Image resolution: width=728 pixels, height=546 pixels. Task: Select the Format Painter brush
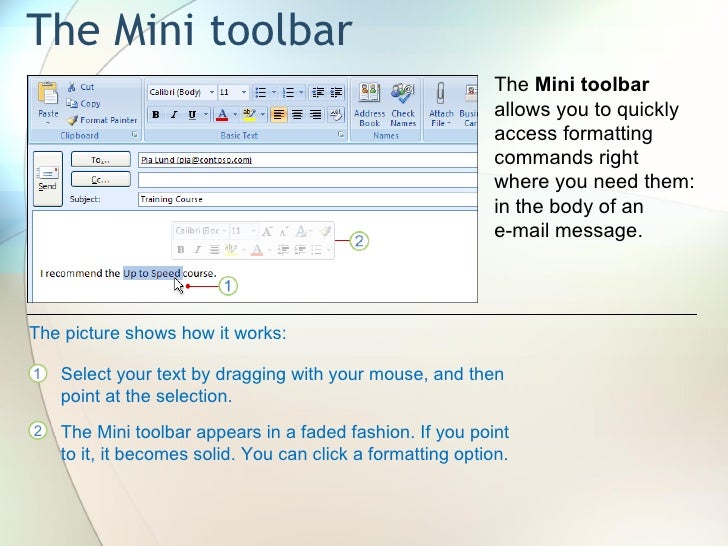pyautogui.click(x=72, y=120)
